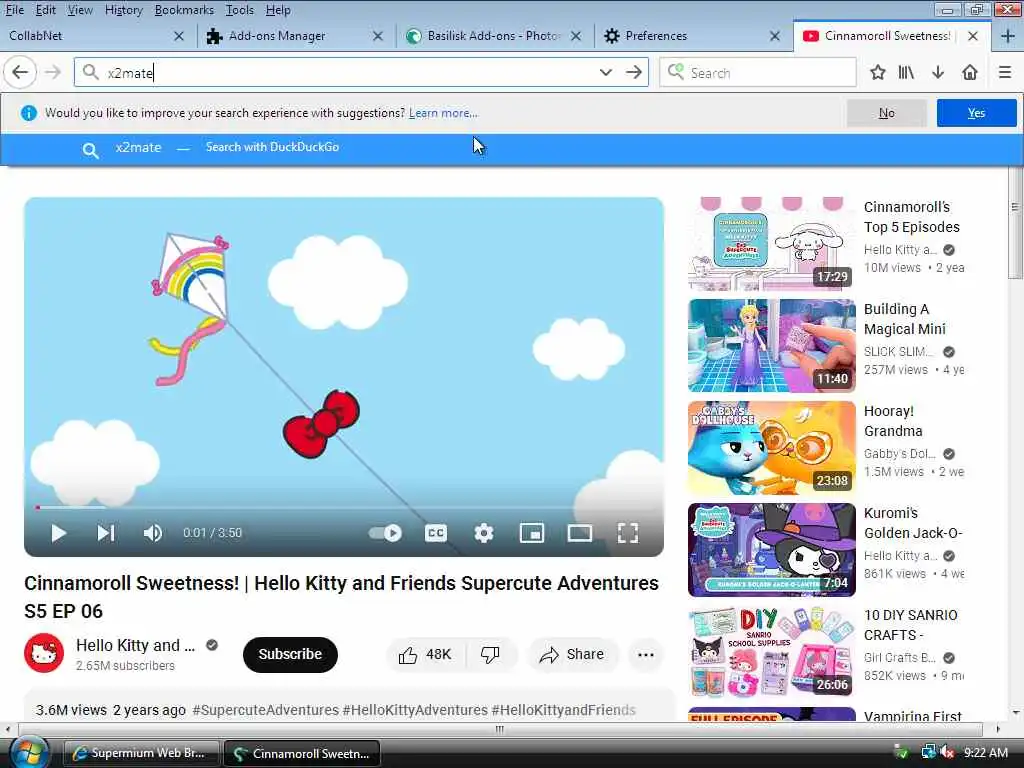This screenshot has height=768, width=1024.
Task: Open the address bar history dropdown
Action: 605,72
